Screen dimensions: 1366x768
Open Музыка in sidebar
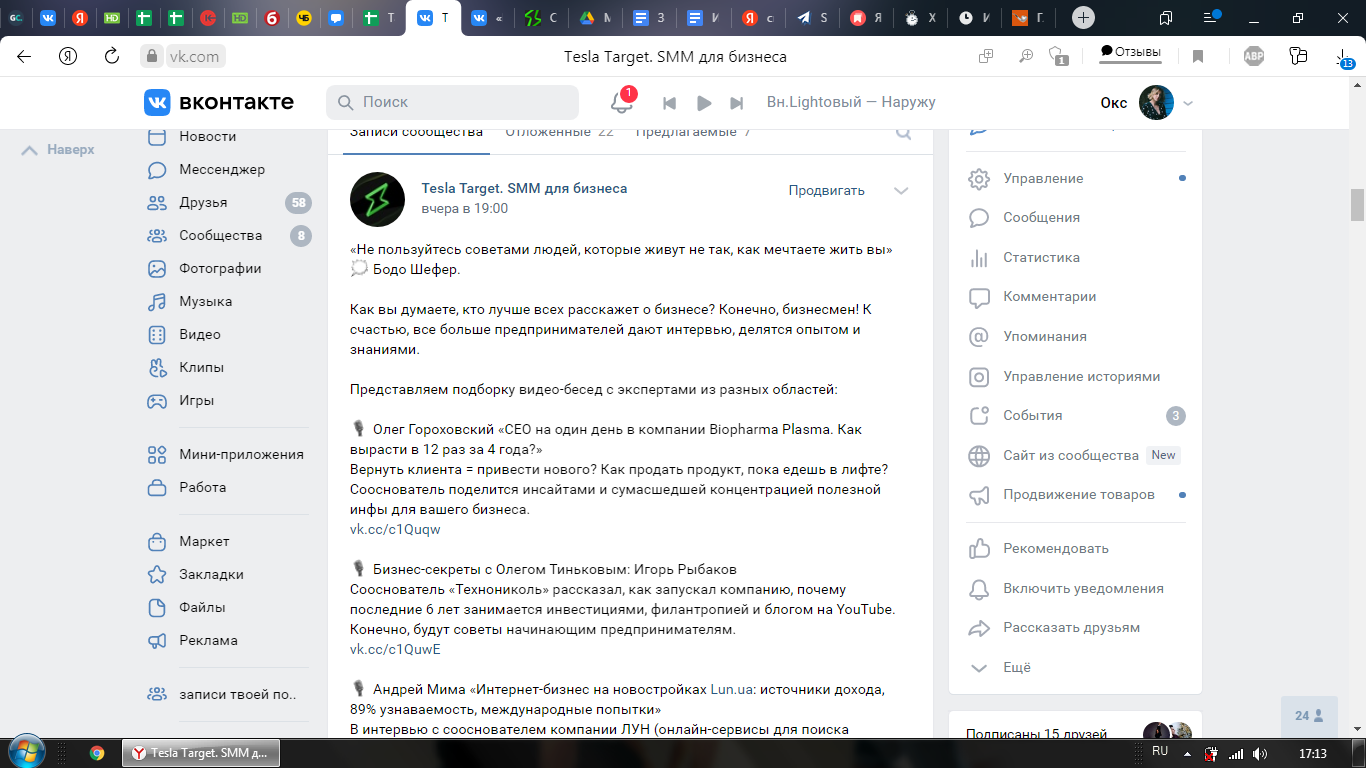pos(205,301)
